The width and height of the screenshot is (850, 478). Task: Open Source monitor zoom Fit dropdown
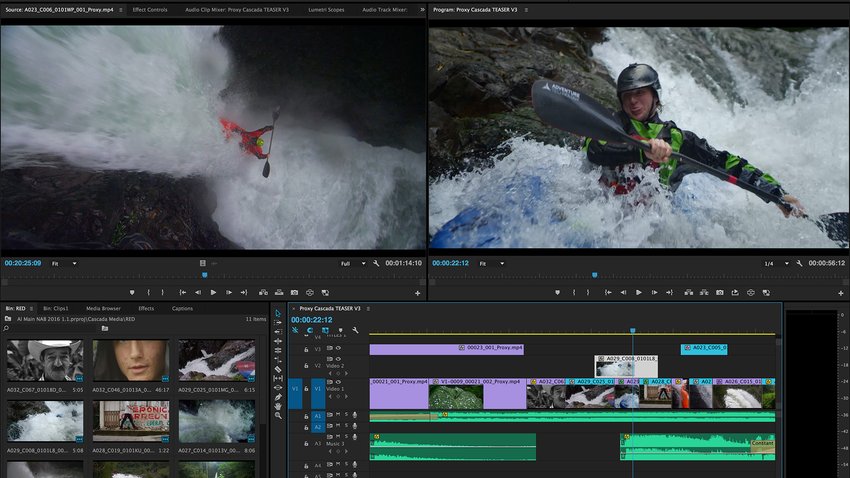tap(65, 263)
